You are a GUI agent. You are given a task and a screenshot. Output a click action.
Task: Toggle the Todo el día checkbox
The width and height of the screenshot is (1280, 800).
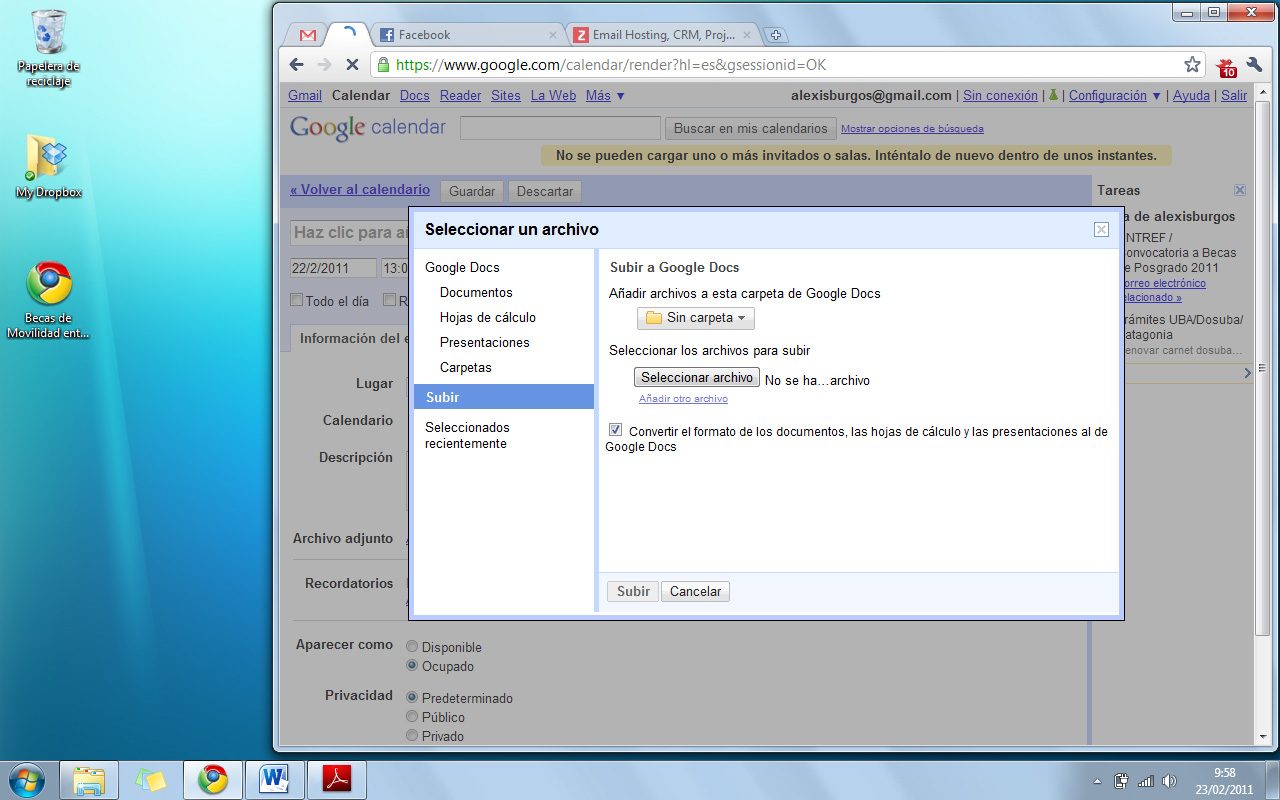[x=296, y=300]
